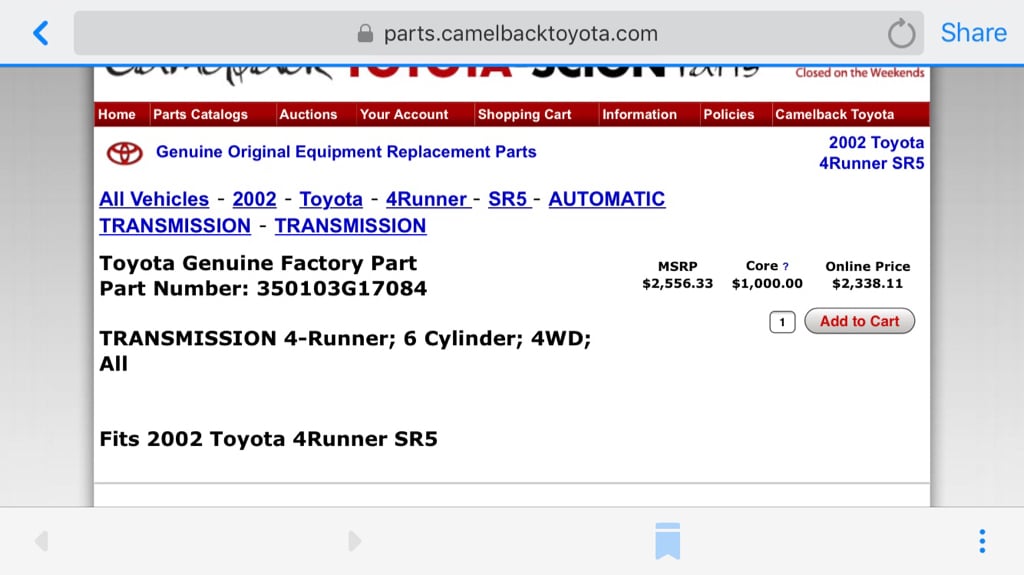Select the Part Number 350103G17084 text
1024x575 pixels.
pyautogui.click(x=263, y=288)
